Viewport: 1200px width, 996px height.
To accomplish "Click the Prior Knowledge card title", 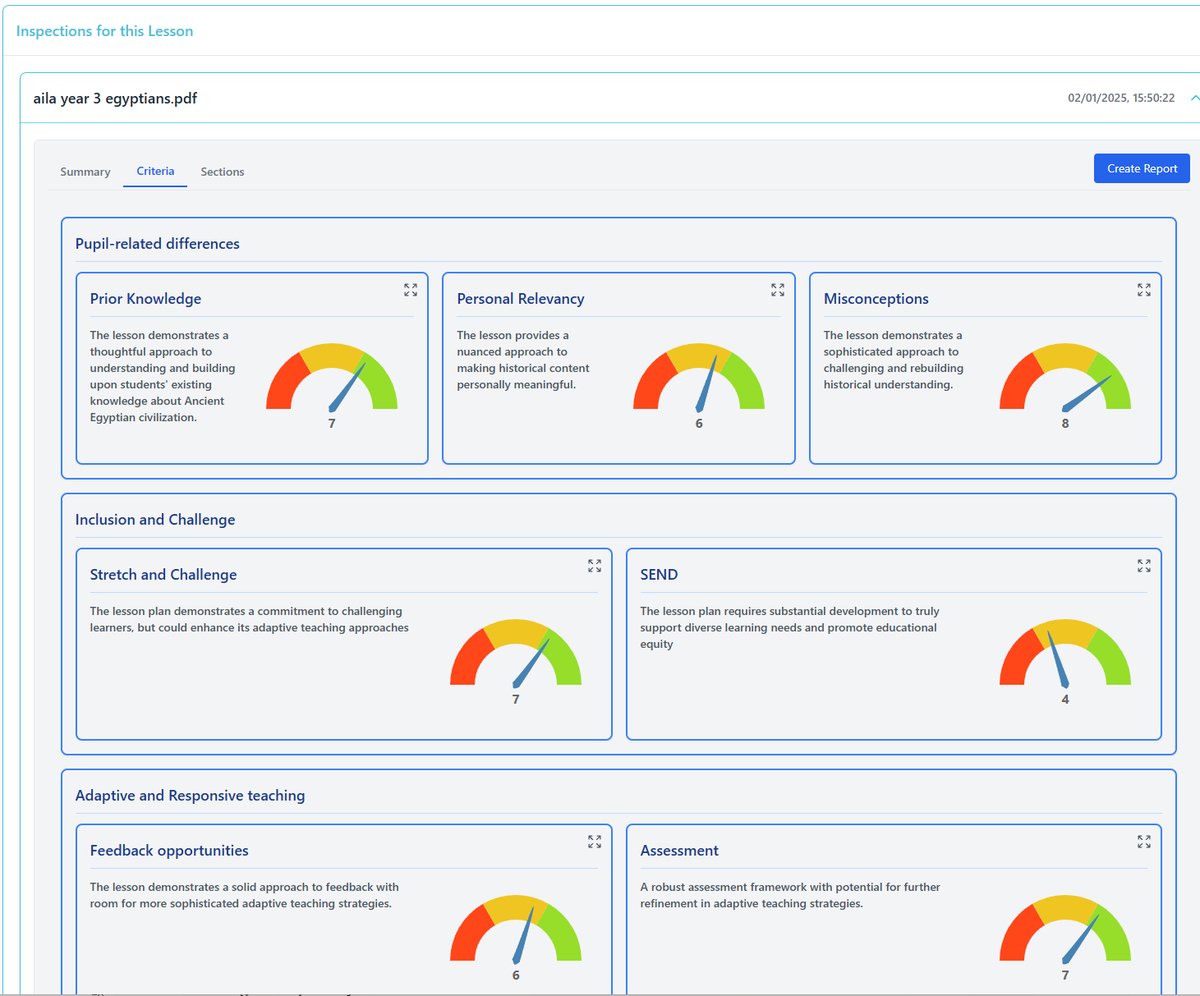I will (145, 298).
